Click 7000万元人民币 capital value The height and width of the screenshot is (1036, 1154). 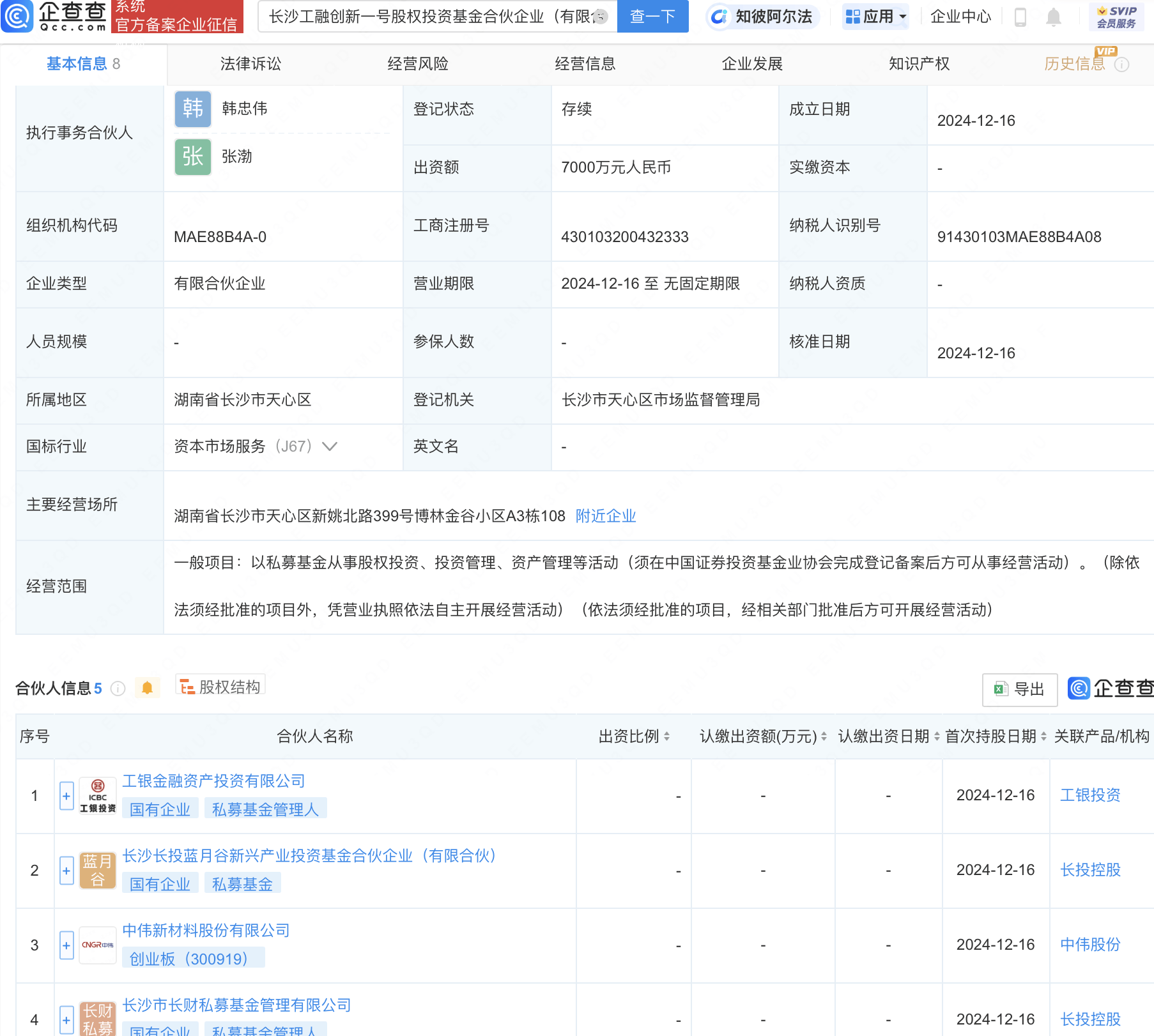click(x=615, y=167)
